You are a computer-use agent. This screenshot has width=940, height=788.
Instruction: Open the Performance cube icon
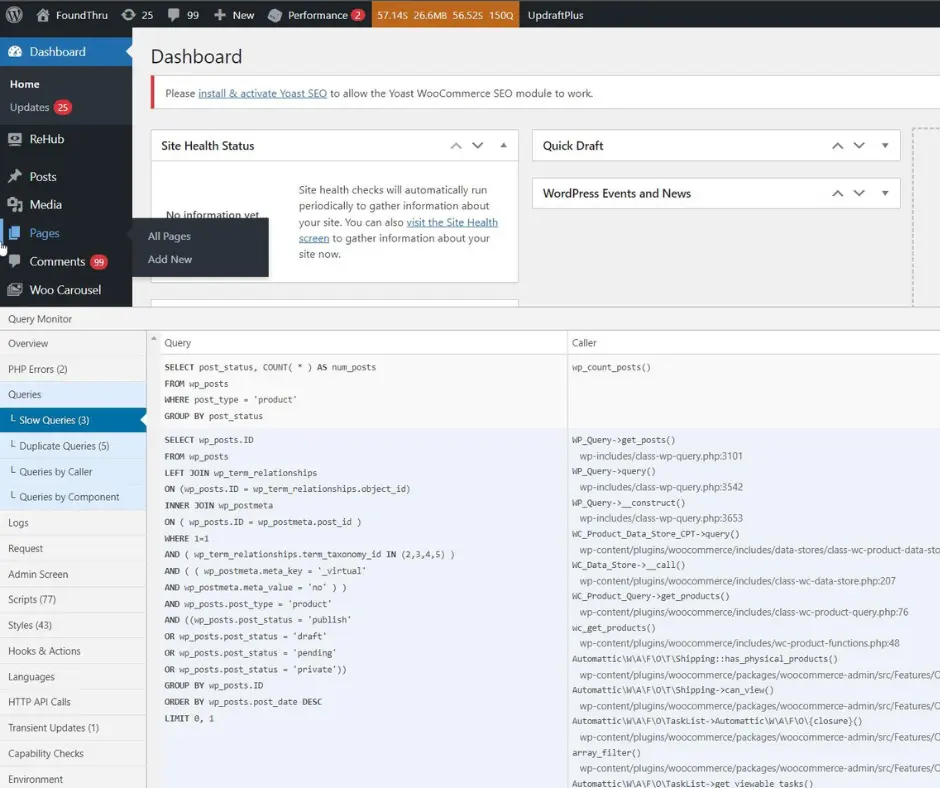click(x=275, y=15)
